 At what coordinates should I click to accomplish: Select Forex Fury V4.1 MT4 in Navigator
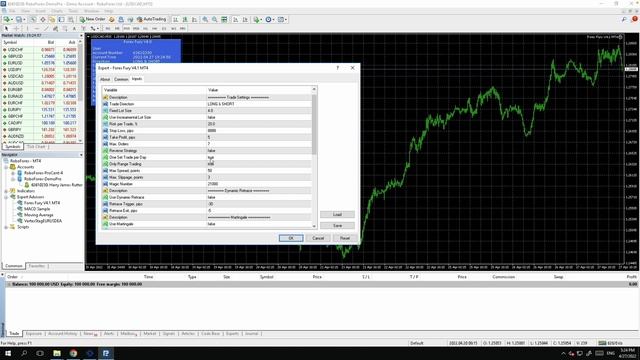[x=42, y=203]
